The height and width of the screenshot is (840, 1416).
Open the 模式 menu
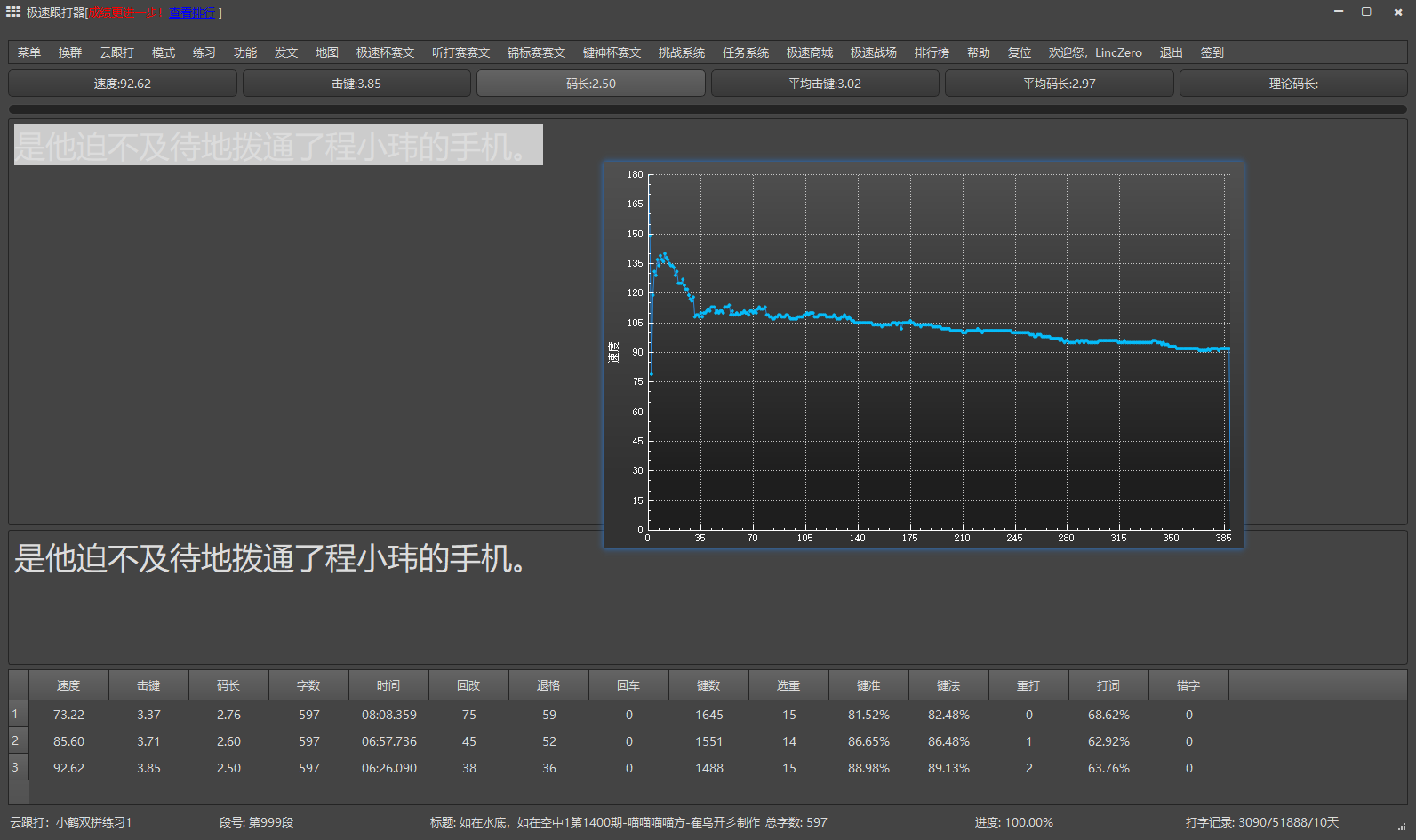pos(164,52)
